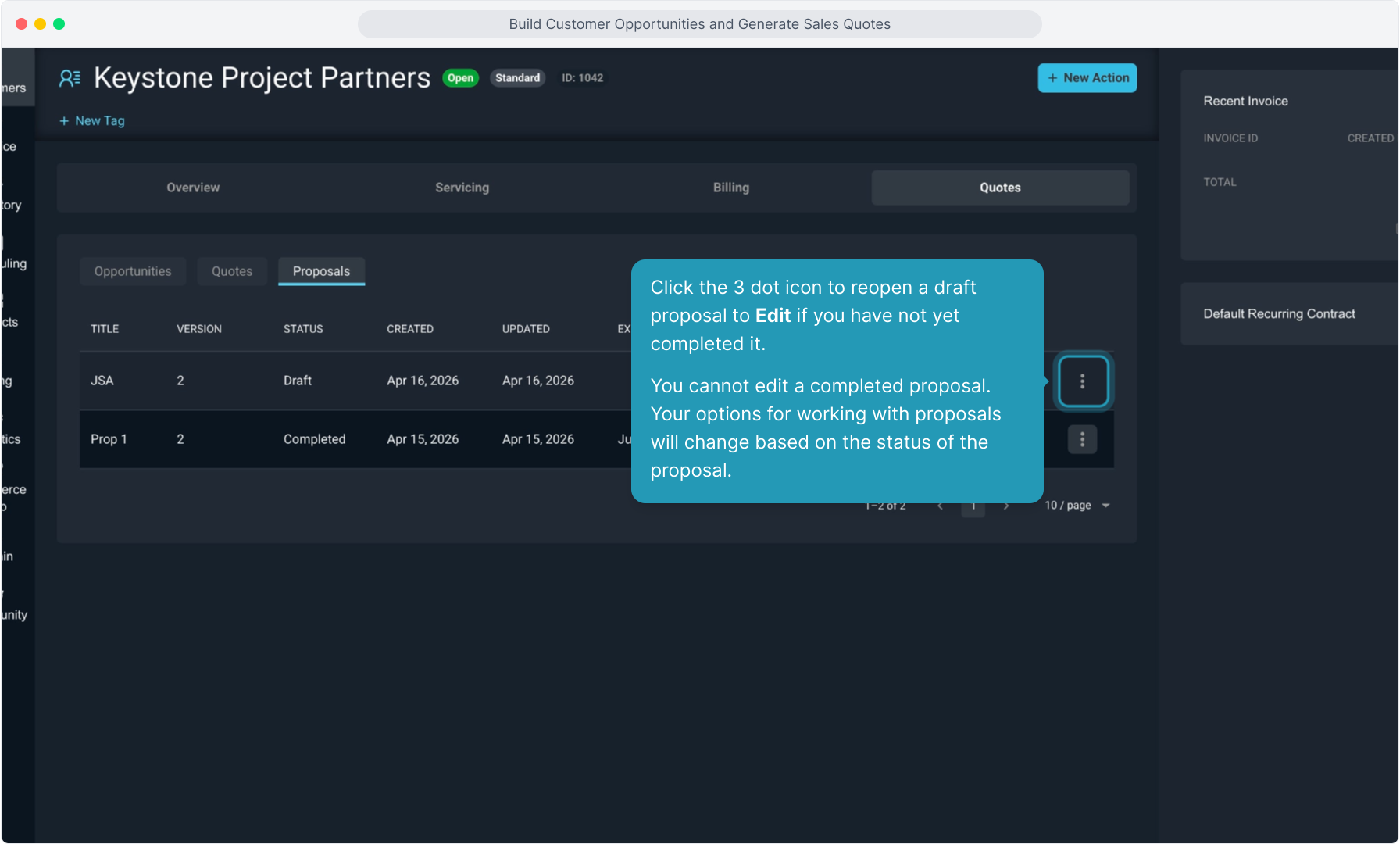1400x844 pixels.
Task: Click the customer profile icon beside Keystone
Action: [70, 78]
